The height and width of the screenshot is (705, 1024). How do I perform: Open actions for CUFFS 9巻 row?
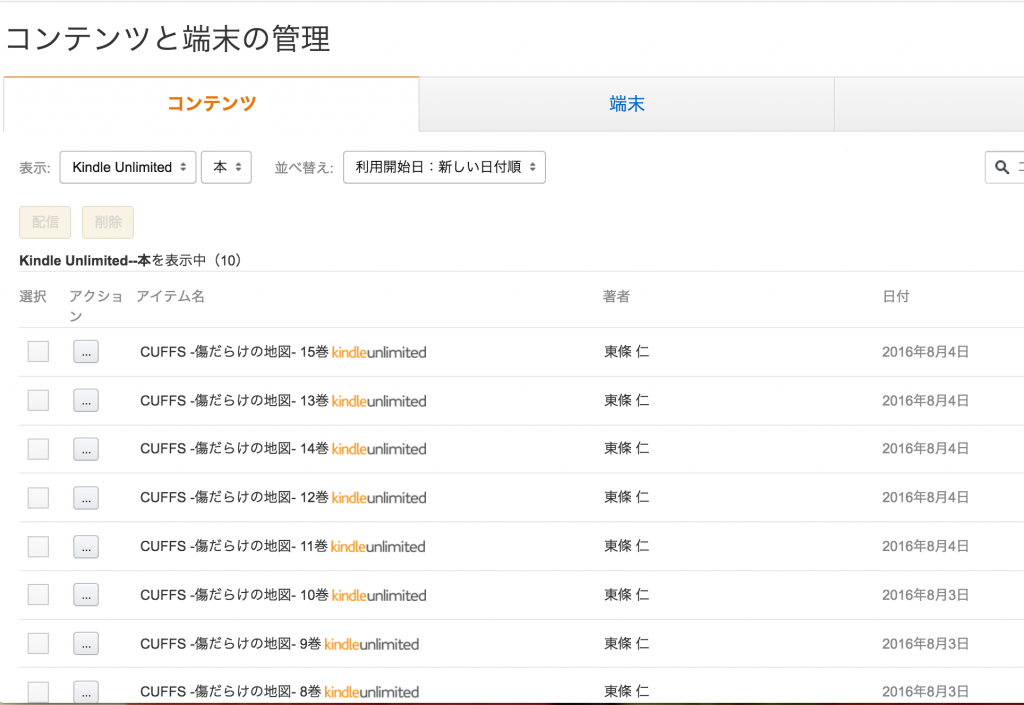click(x=86, y=644)
